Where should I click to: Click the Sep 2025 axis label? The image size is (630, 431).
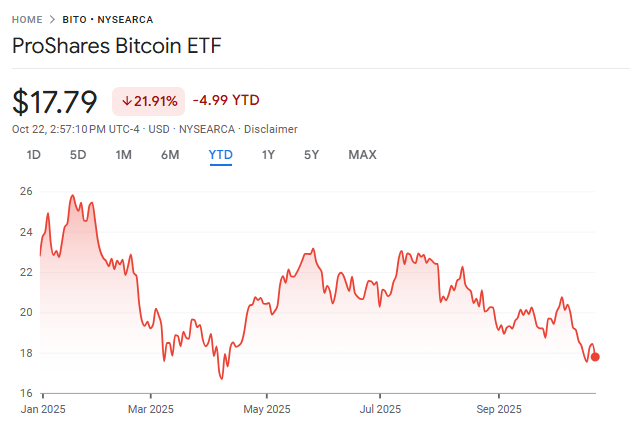click(499, 409)
